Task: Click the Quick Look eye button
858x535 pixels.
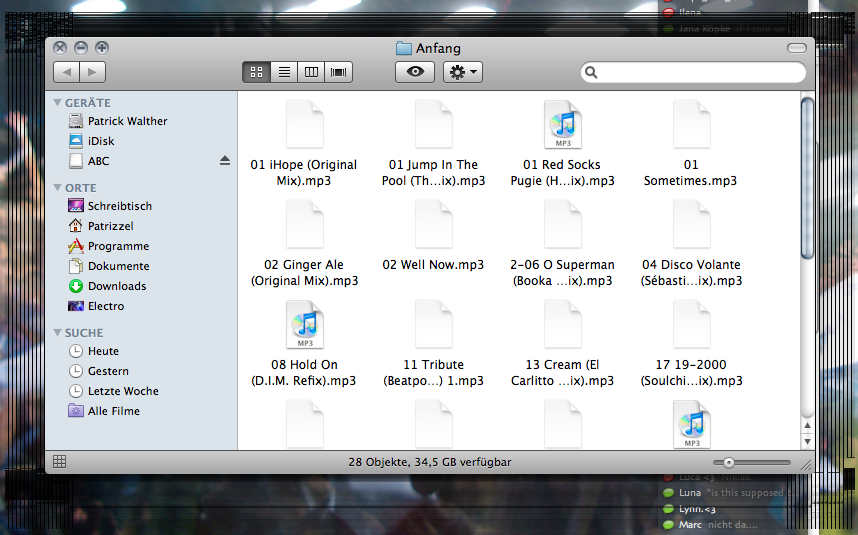Action: click(x=415, y=72)
